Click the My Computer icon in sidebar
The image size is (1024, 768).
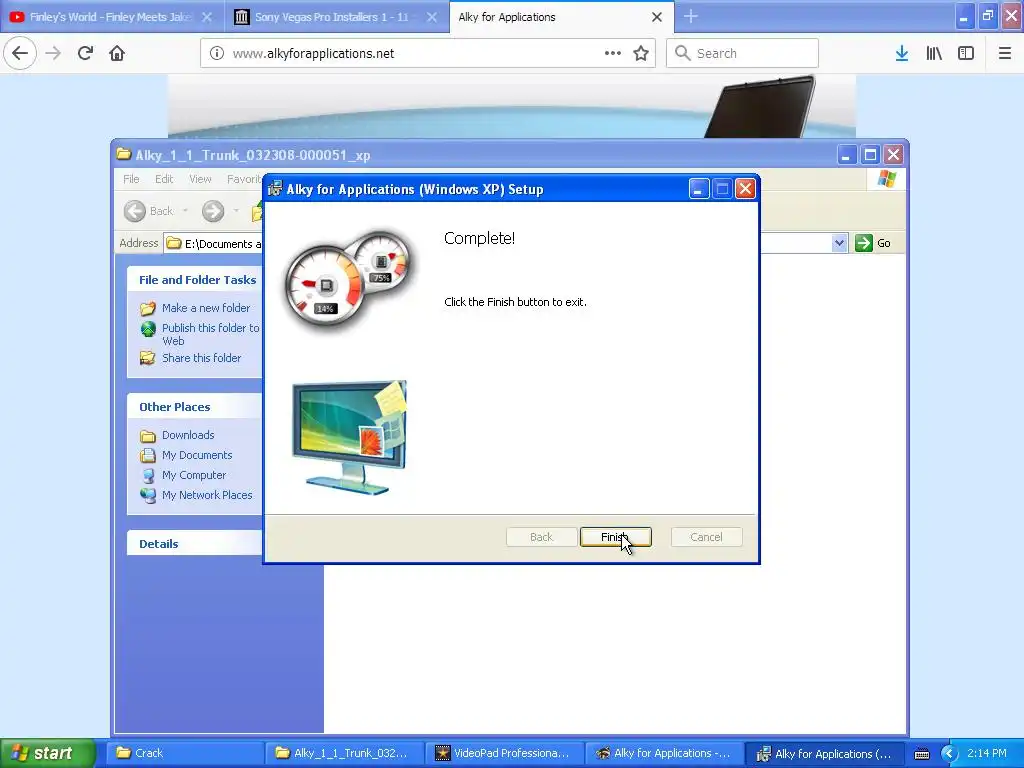click(x=148, y=475)
